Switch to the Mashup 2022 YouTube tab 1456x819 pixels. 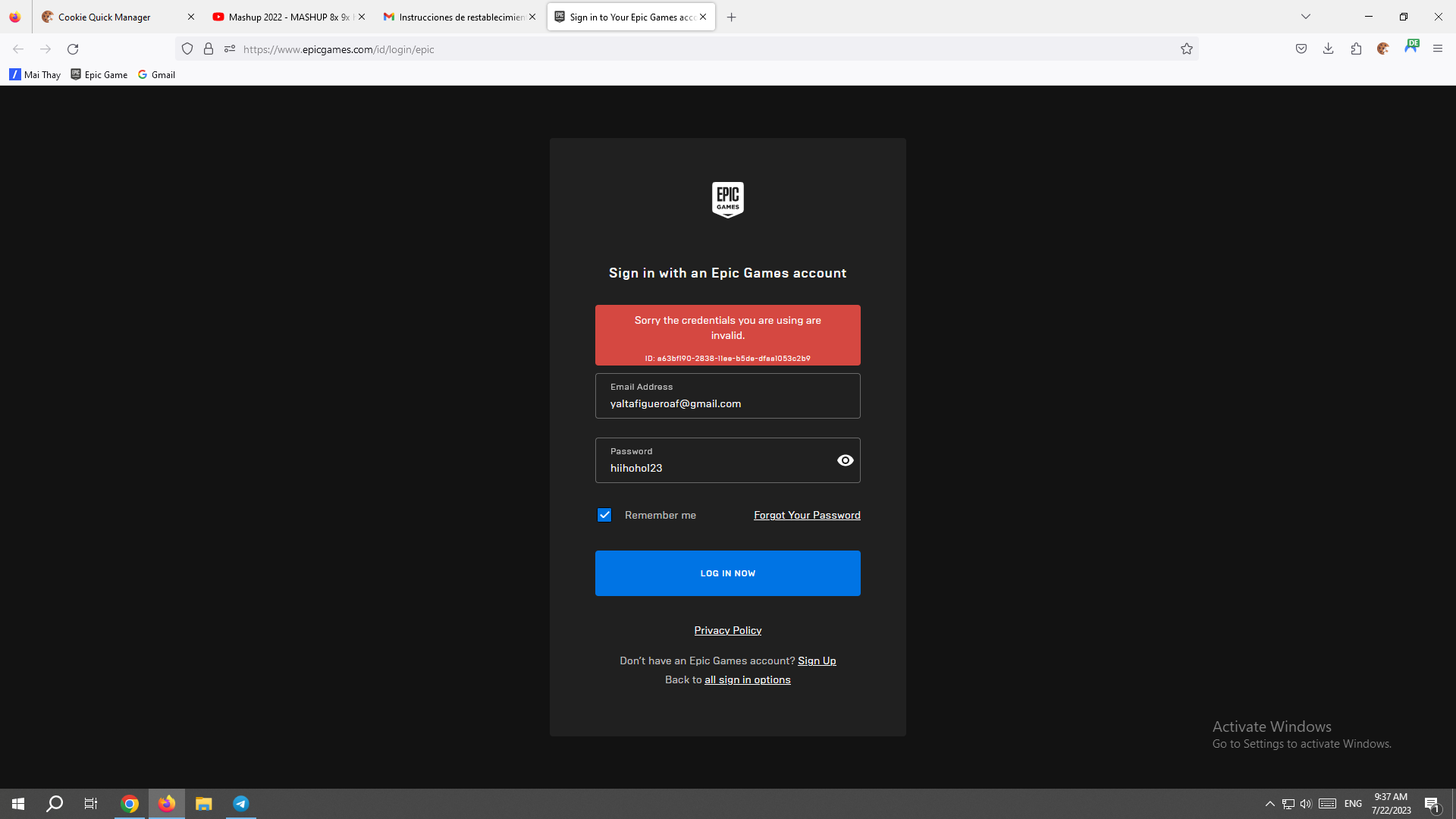tap(288, 17)
